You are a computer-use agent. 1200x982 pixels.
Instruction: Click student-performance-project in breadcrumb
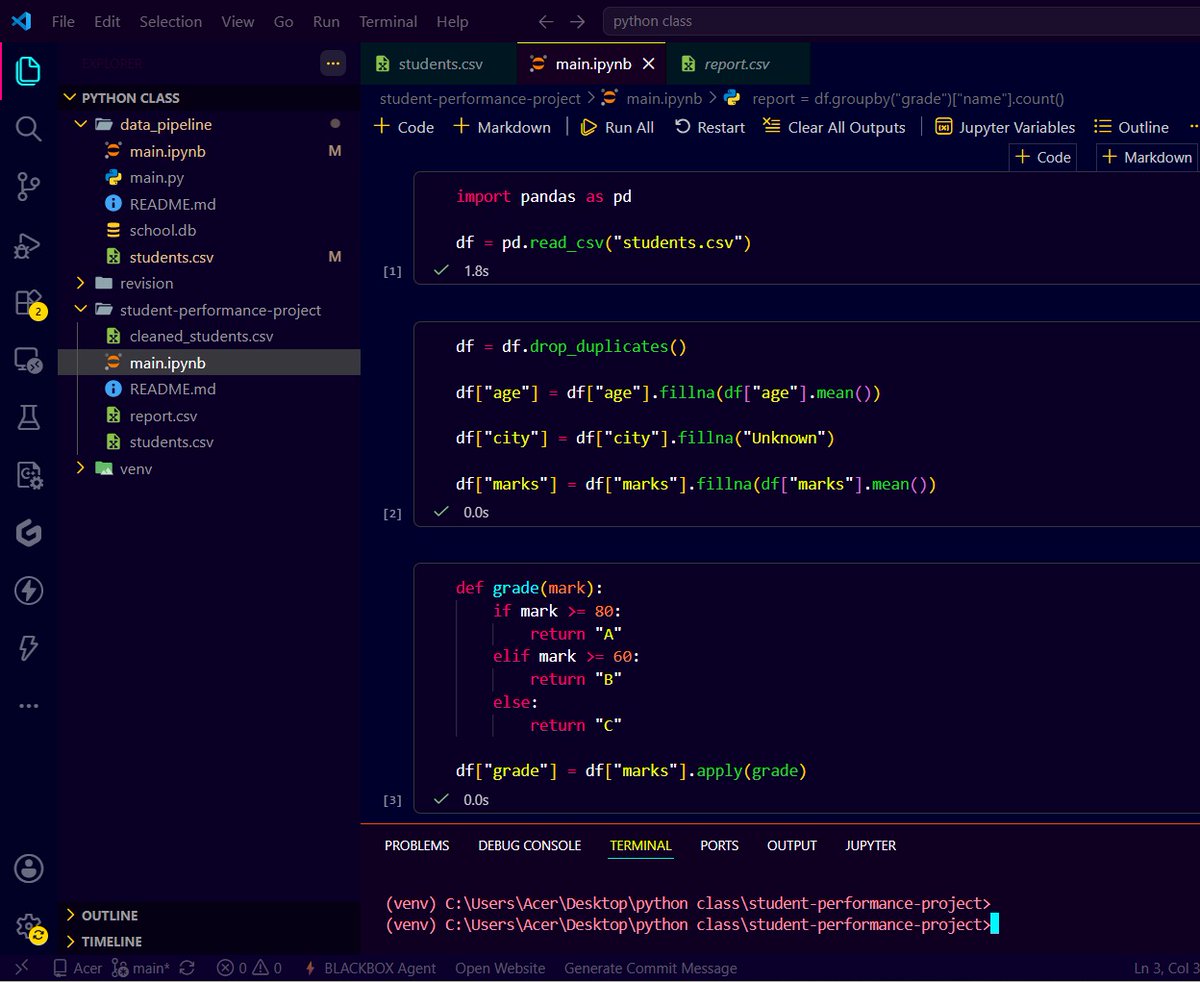tap(480, 98)
